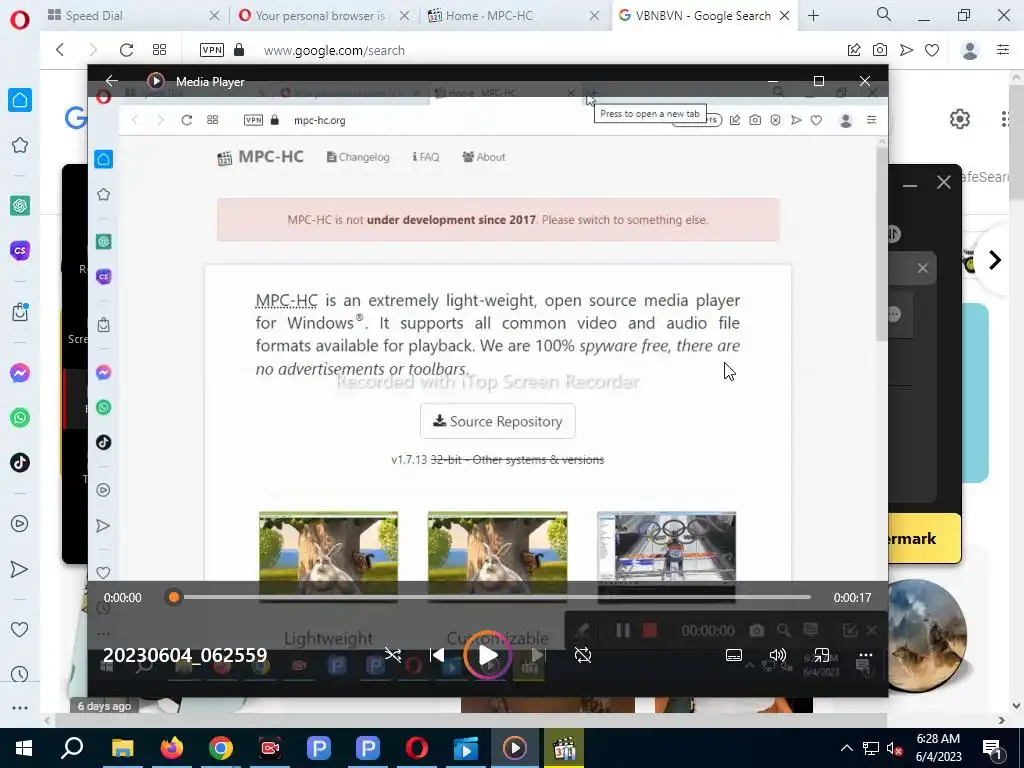This screenshot has width=1024, height=768.
Task: Open Messenger in Opera sidebar
Action: pyautogui.click(x=20, y=373)
